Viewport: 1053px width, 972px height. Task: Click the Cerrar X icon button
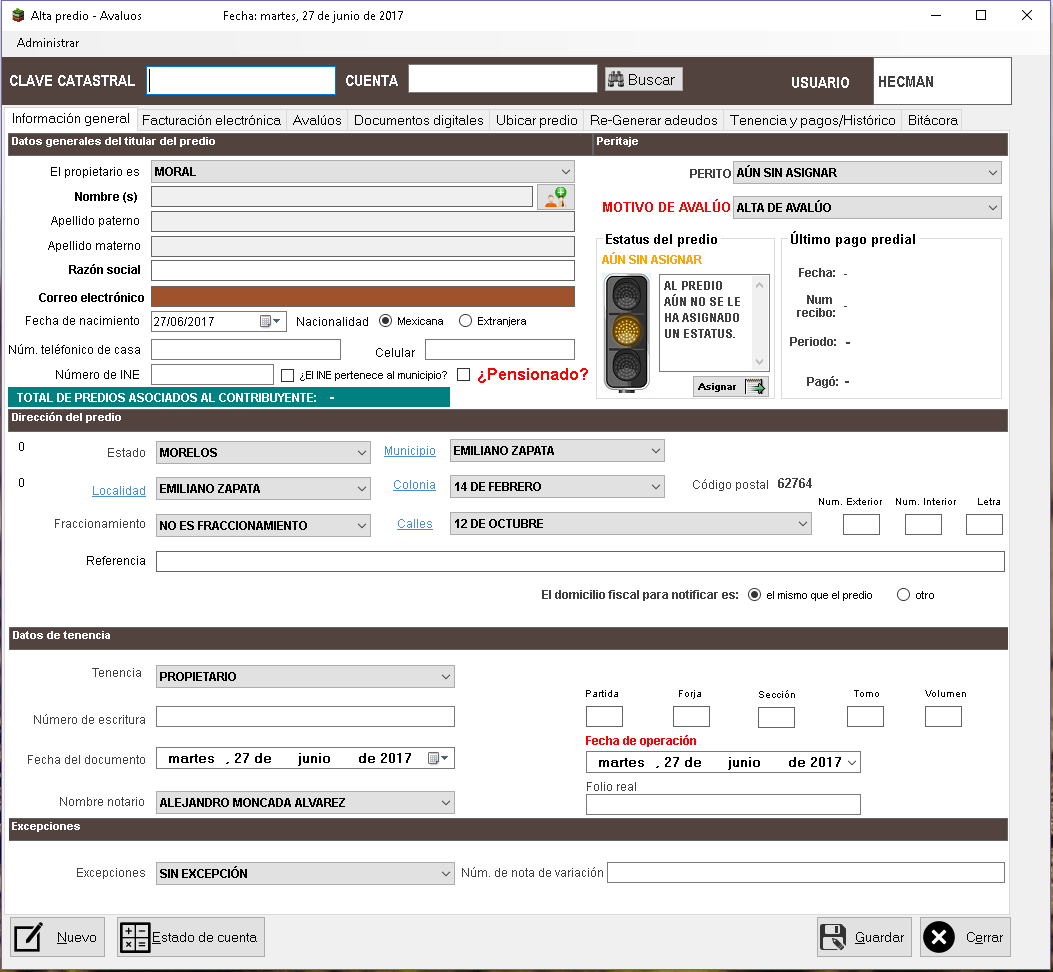coord(965,937)
